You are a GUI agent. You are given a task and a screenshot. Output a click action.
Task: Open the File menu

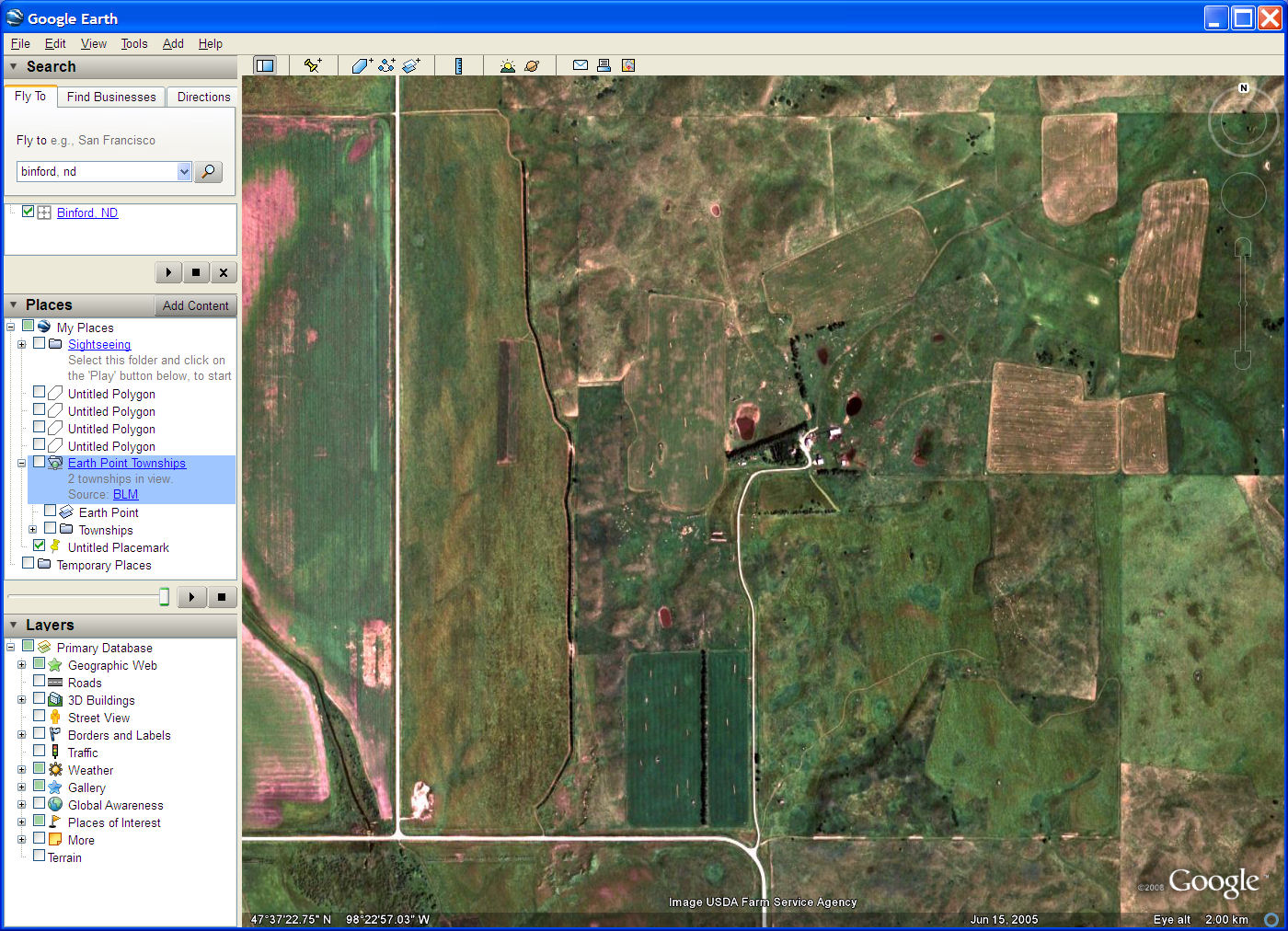(x=20, y=43)
